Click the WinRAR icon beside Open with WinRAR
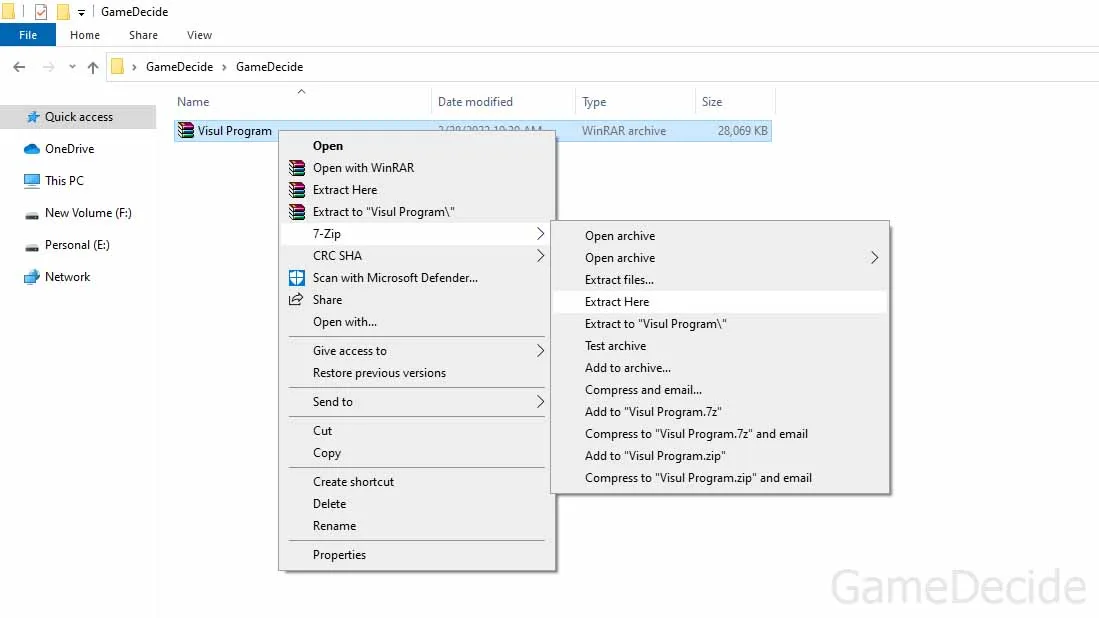 tap(297, 167)
